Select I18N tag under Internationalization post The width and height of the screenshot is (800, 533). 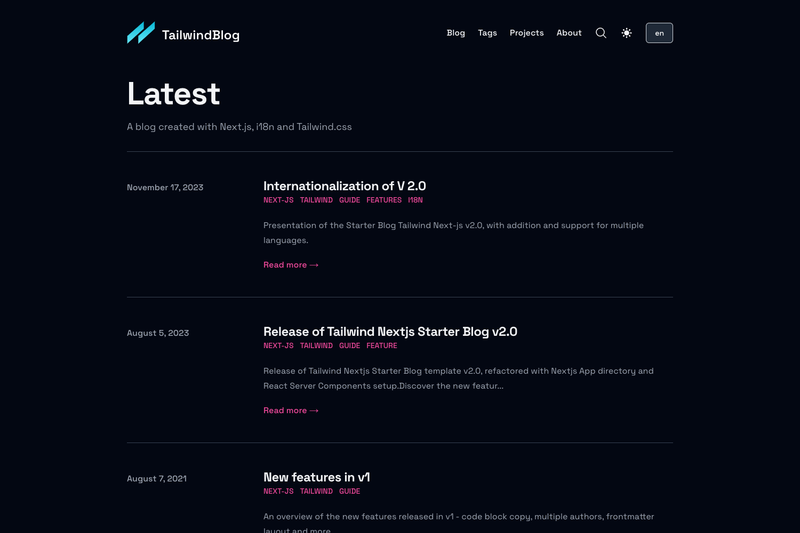[x=415, y=200]
